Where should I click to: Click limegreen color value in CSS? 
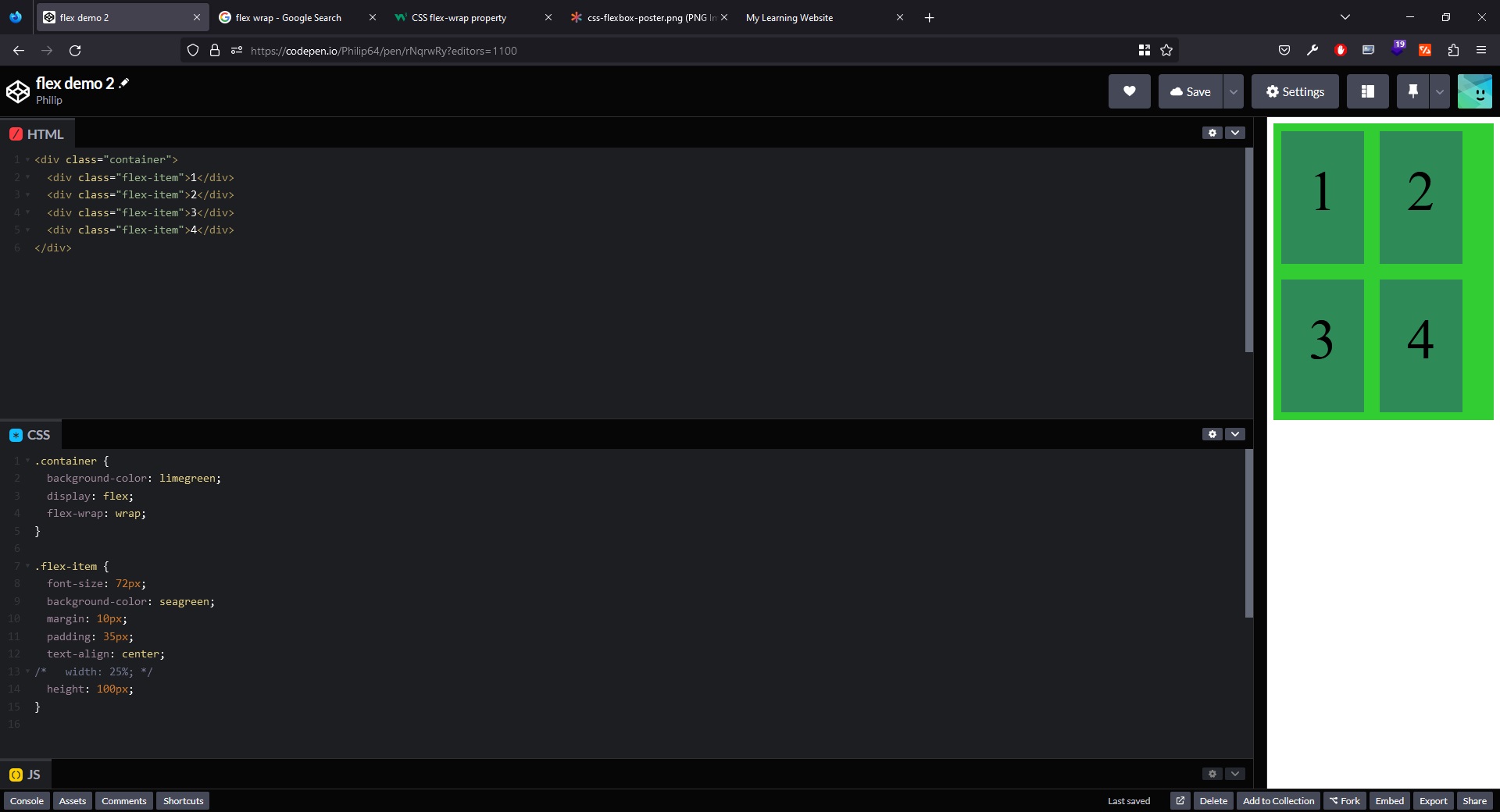[x=187, y=478]
